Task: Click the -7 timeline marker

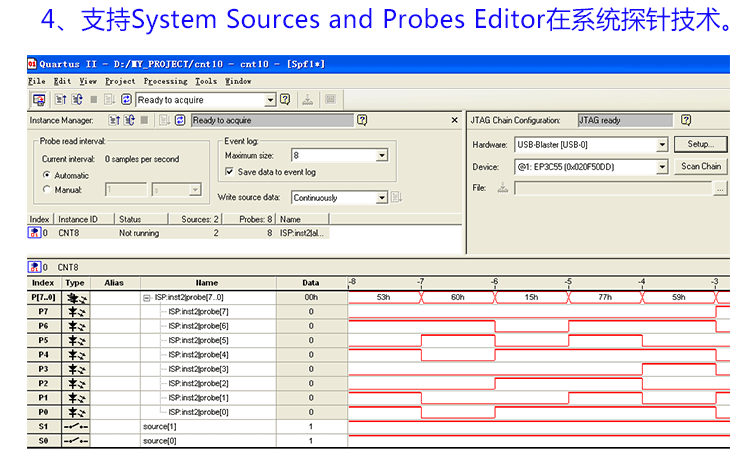Action: pos(420,282)
